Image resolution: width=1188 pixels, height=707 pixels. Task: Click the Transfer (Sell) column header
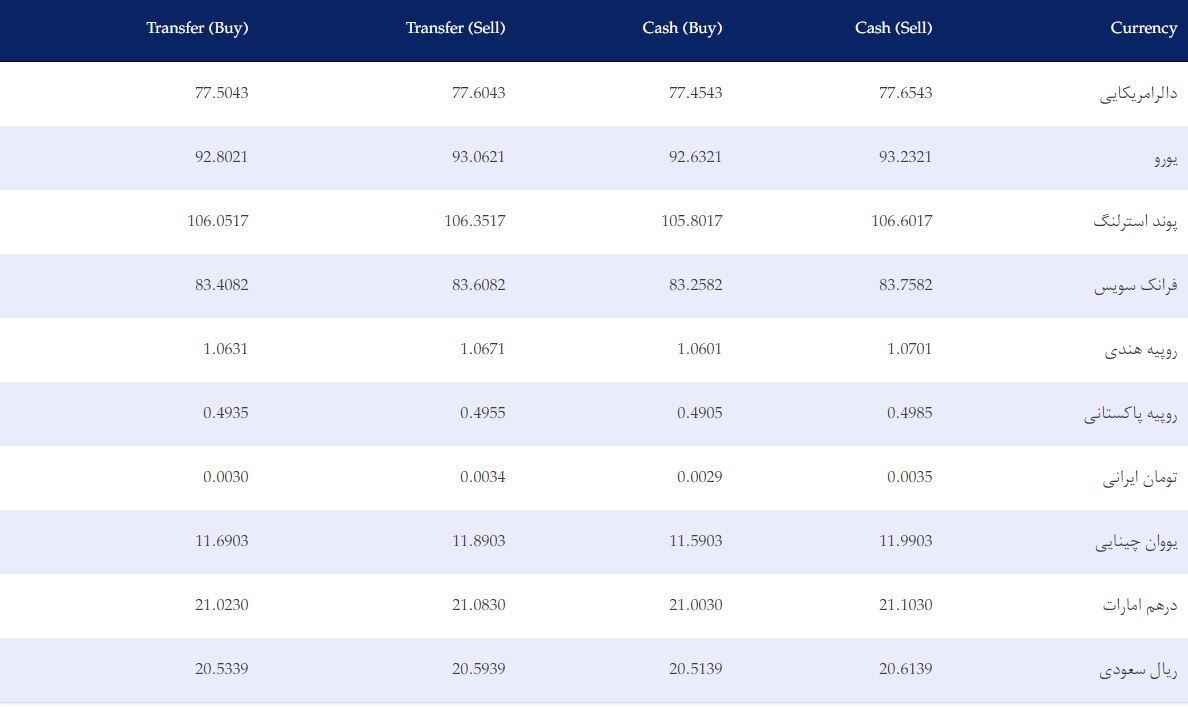click(455, 28)
